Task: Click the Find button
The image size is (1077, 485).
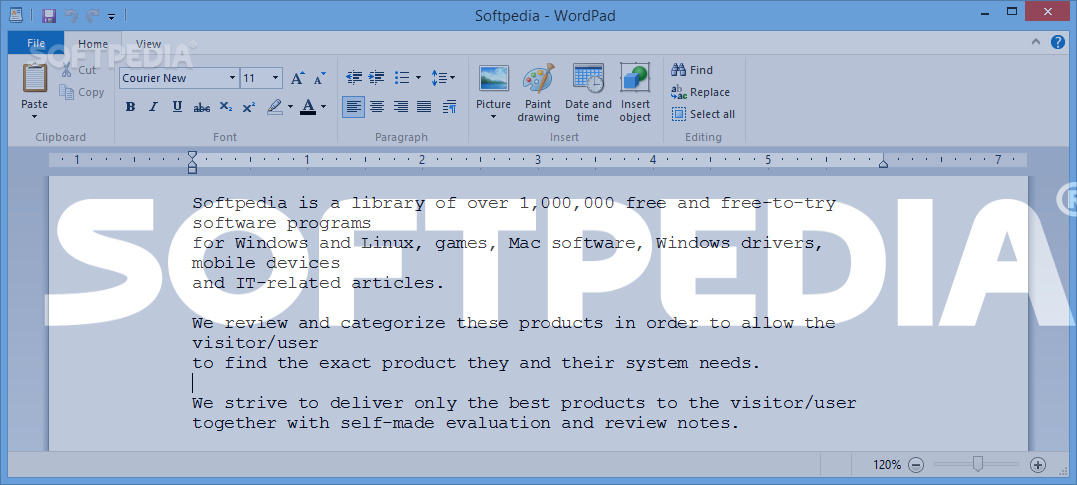Action: point(692,70)
